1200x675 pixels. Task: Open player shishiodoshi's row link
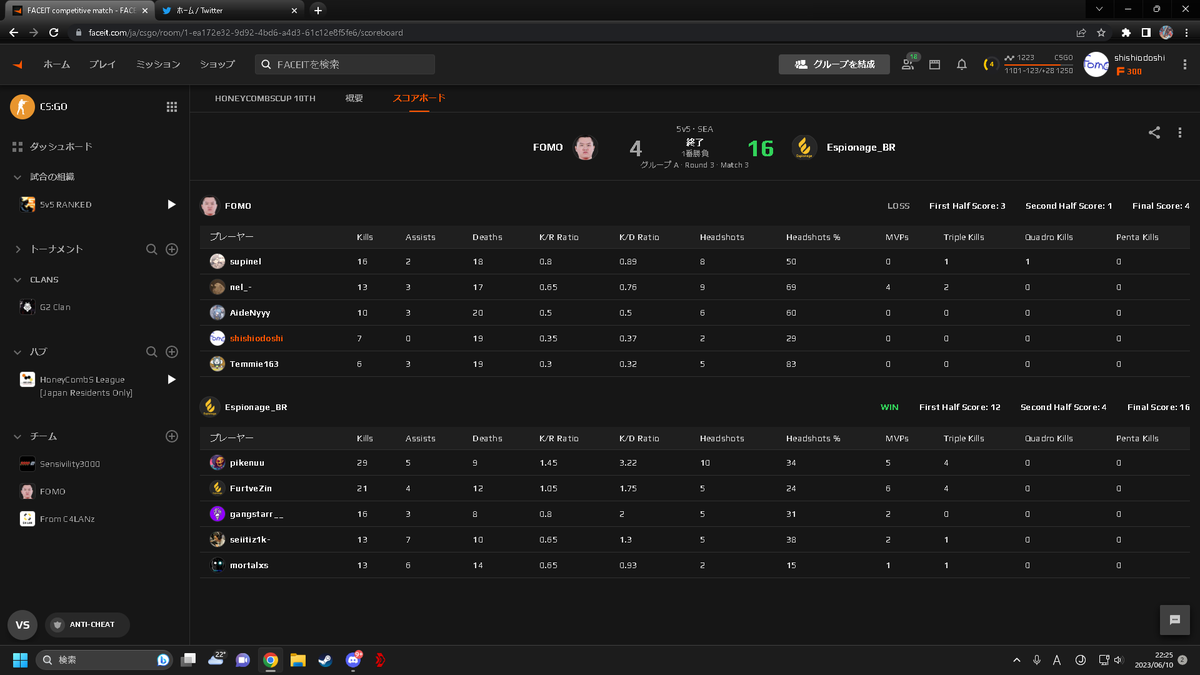(x=256, y=338)
